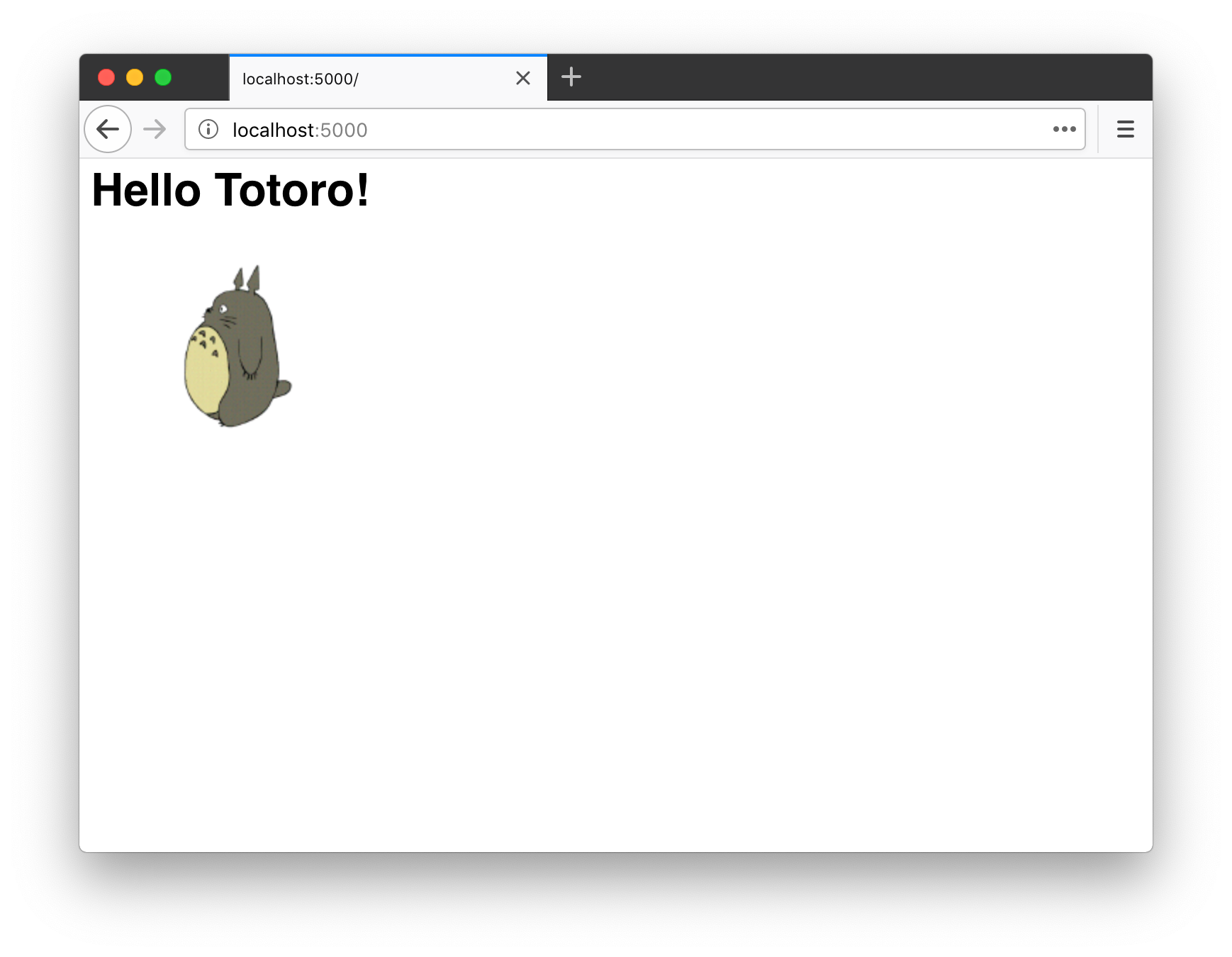Open the page actions three-dot menu
Screen dimensions: 1232x957
point(1064,129)
